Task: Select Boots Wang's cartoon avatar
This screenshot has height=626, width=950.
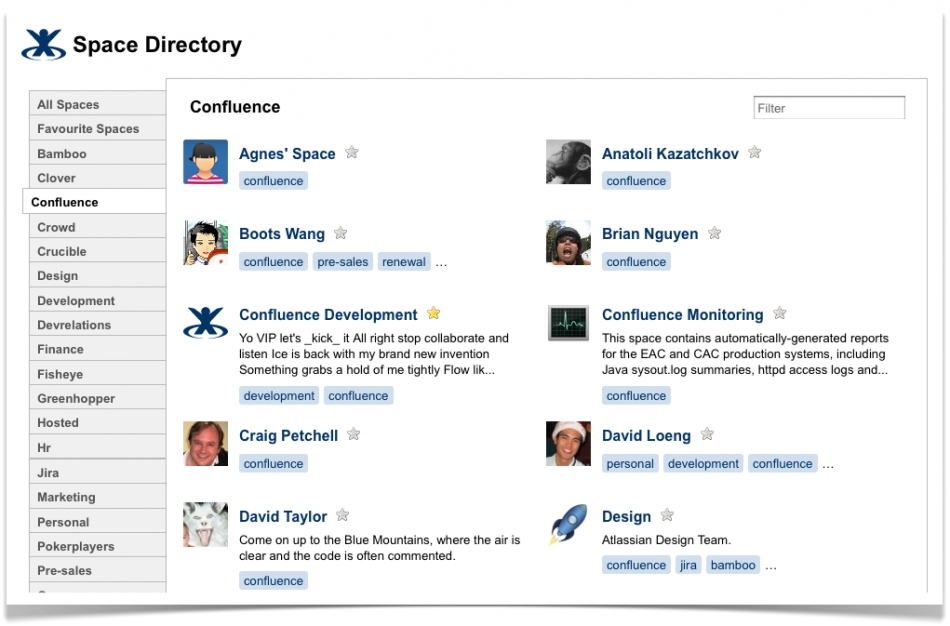Action: 205,243
